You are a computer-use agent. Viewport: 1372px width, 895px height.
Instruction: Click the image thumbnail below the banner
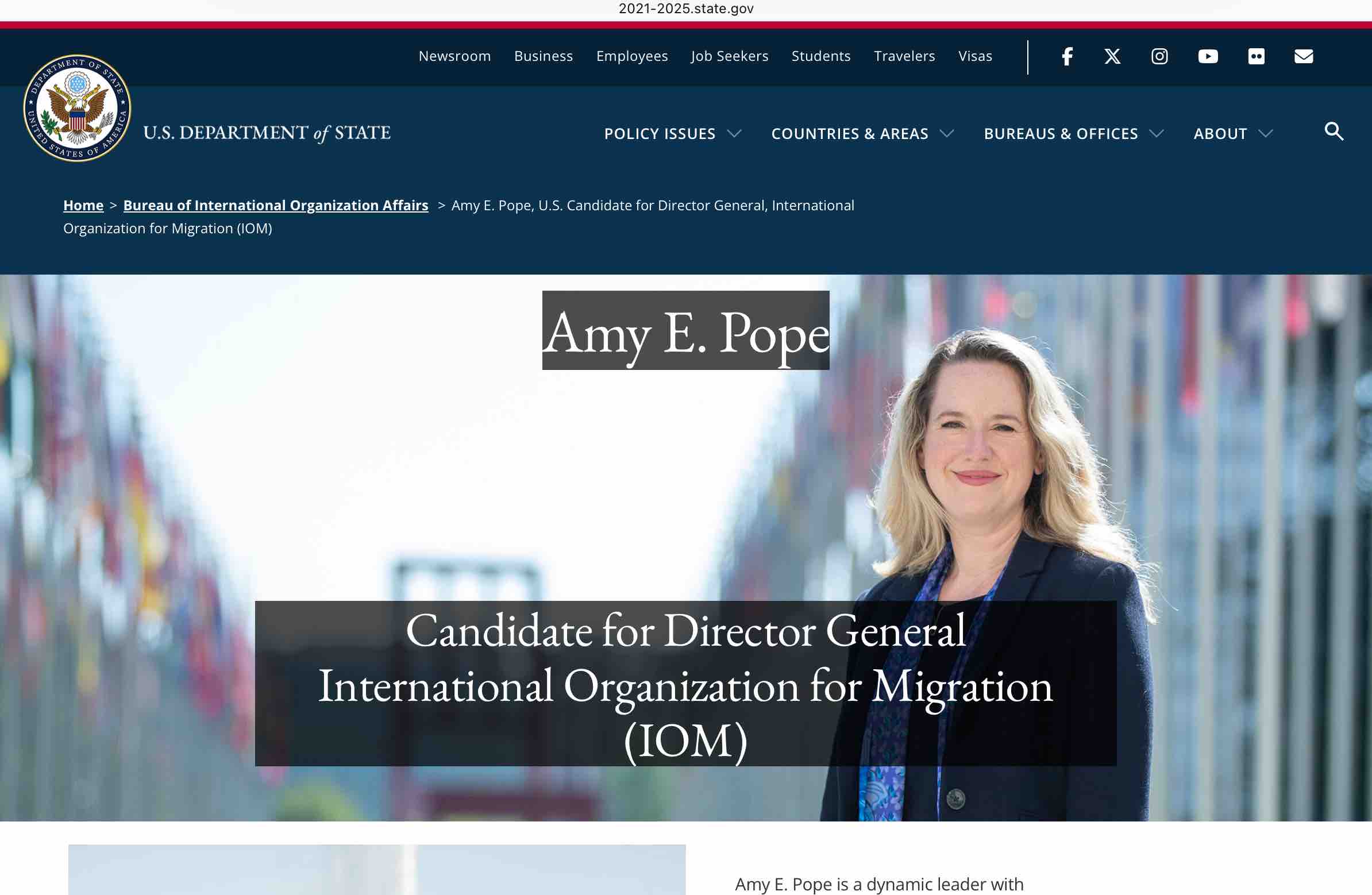376,869
